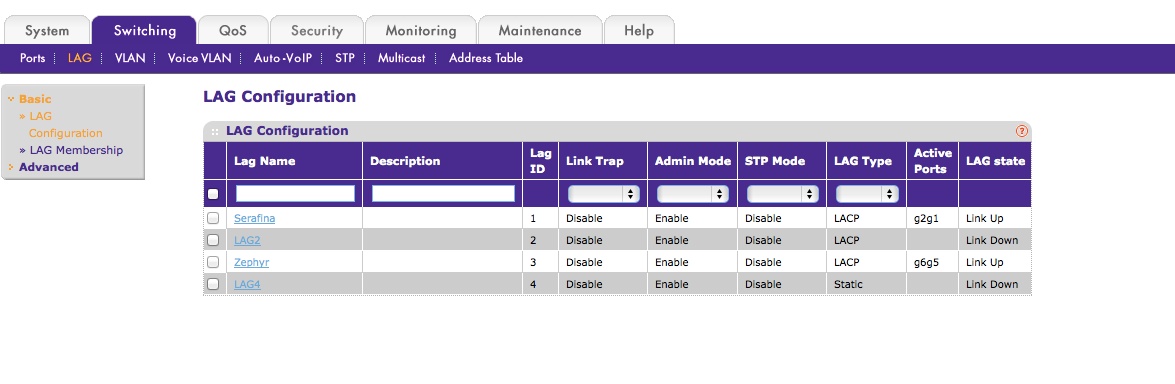
Task: Click the LAG state column header
Action: point(995,161)
